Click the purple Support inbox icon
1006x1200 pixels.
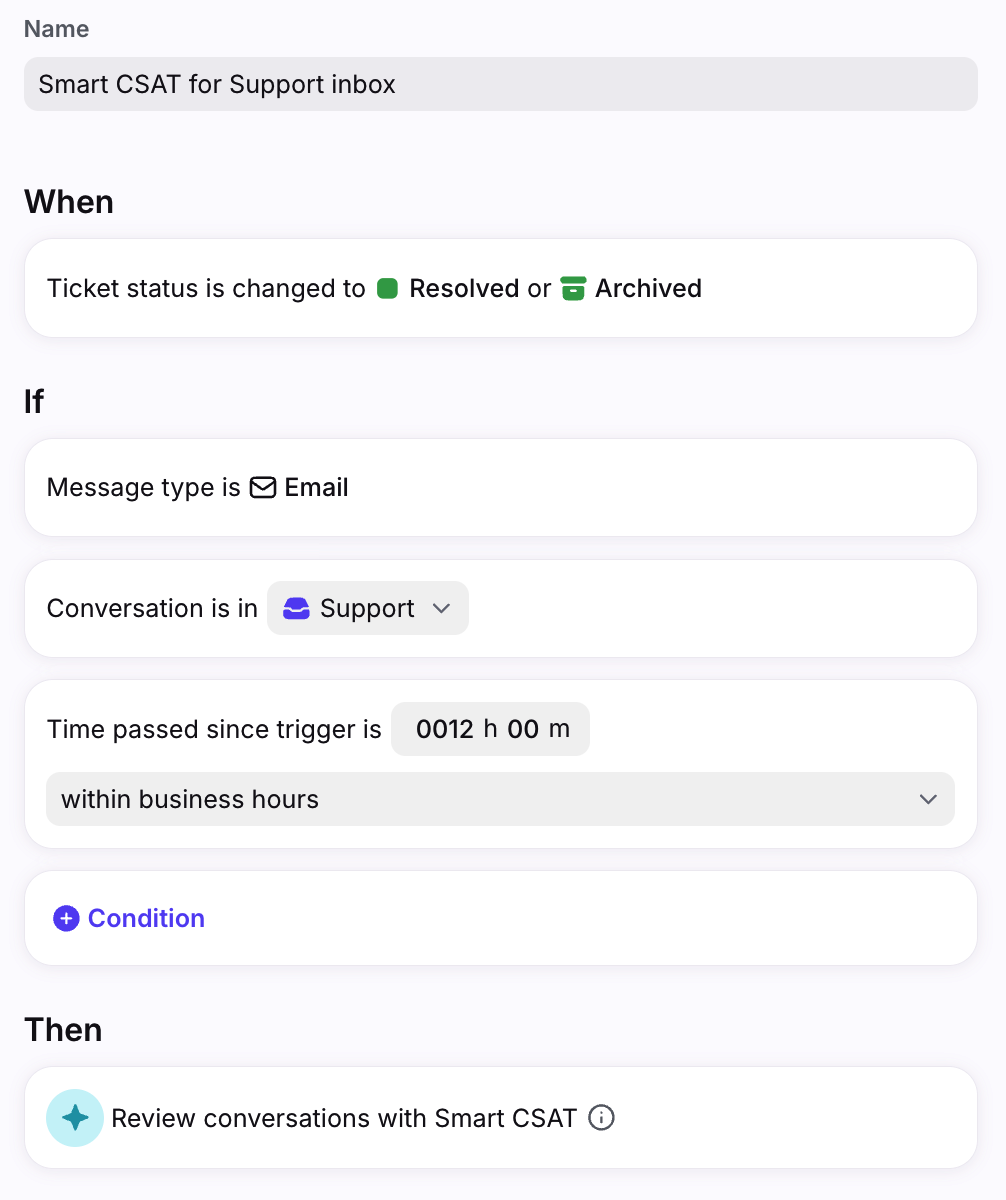[x=296, y=608]
